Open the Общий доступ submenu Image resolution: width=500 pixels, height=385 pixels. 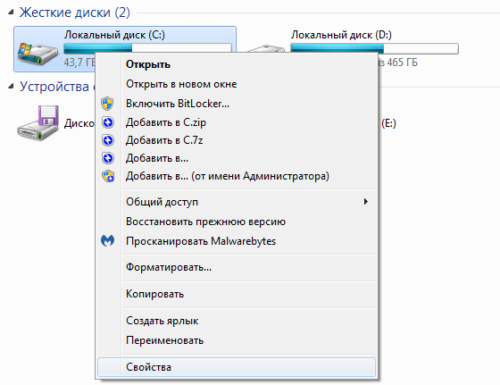(237, 202)
